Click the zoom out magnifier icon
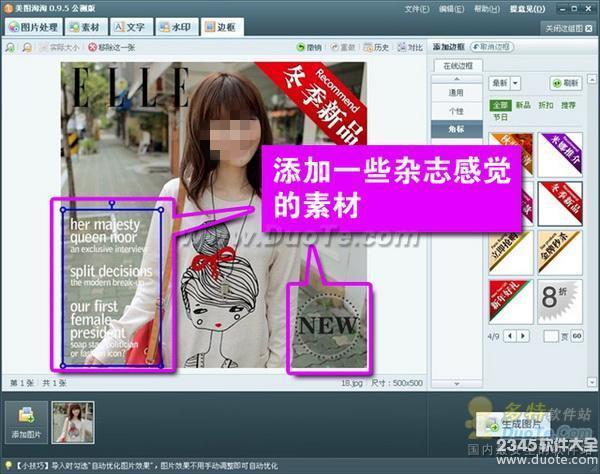Image resolution: width=600 pixels, height=474 pixels. (x=24, y=47)
